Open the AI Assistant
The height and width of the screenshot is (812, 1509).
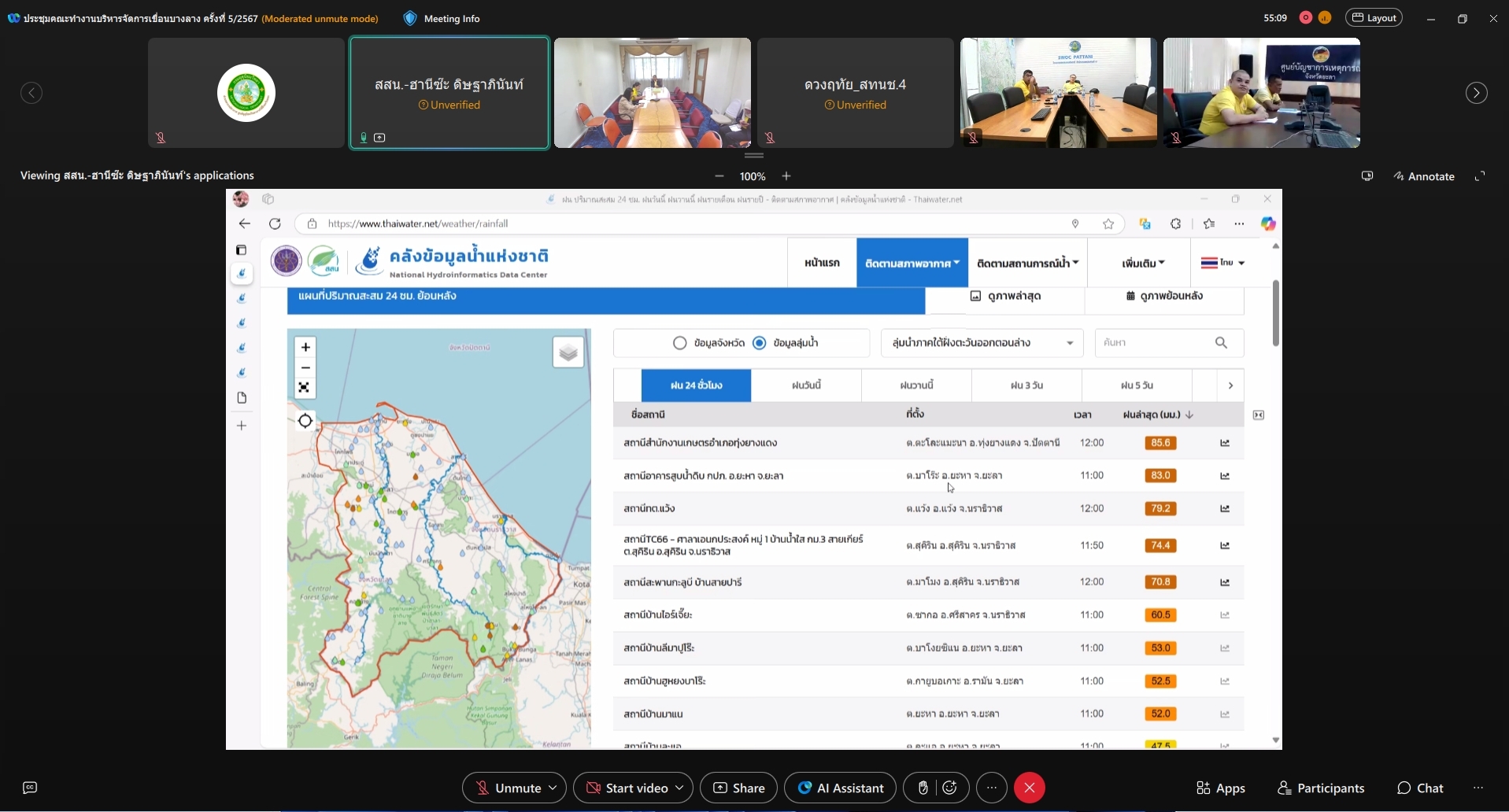click(x=840, y=788)
